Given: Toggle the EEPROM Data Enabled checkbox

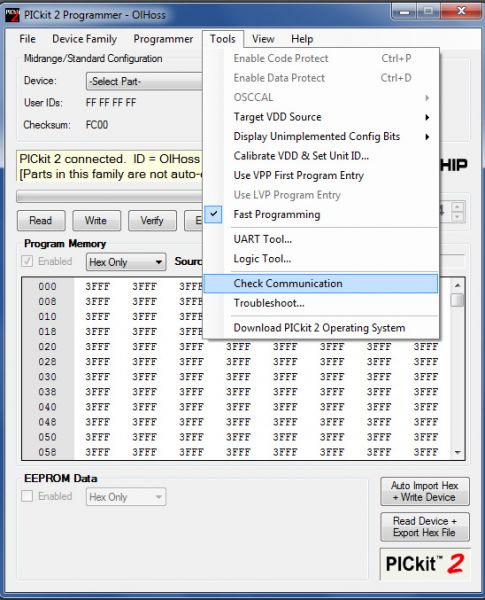Looking at the screenshot, I should [x=27, y=496].
